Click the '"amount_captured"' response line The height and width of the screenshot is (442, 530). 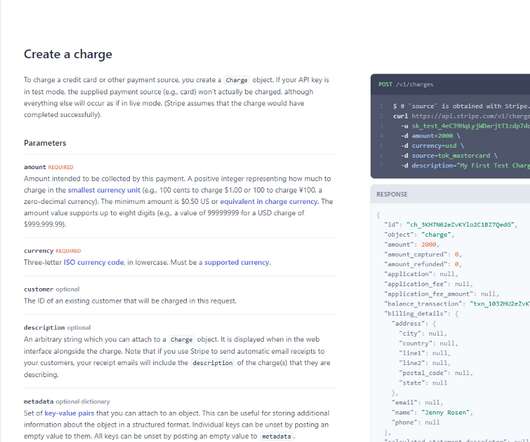pos(423,254)
